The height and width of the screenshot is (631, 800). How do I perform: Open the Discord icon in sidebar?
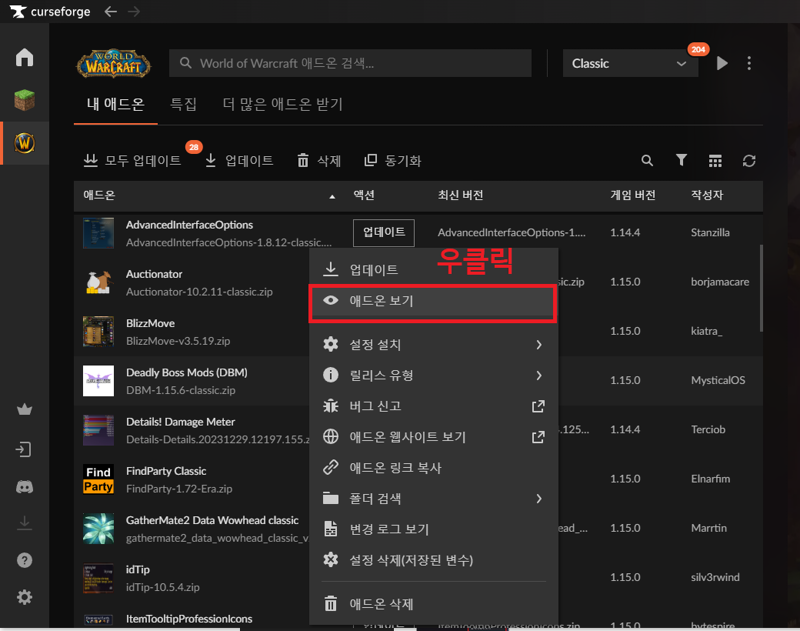click(x=24, y=487)
